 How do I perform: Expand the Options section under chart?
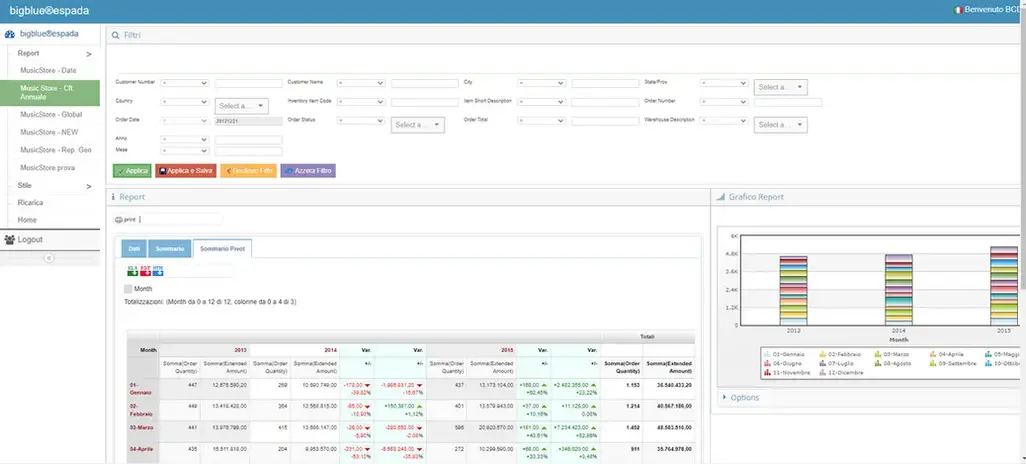(x=745, y=397)
